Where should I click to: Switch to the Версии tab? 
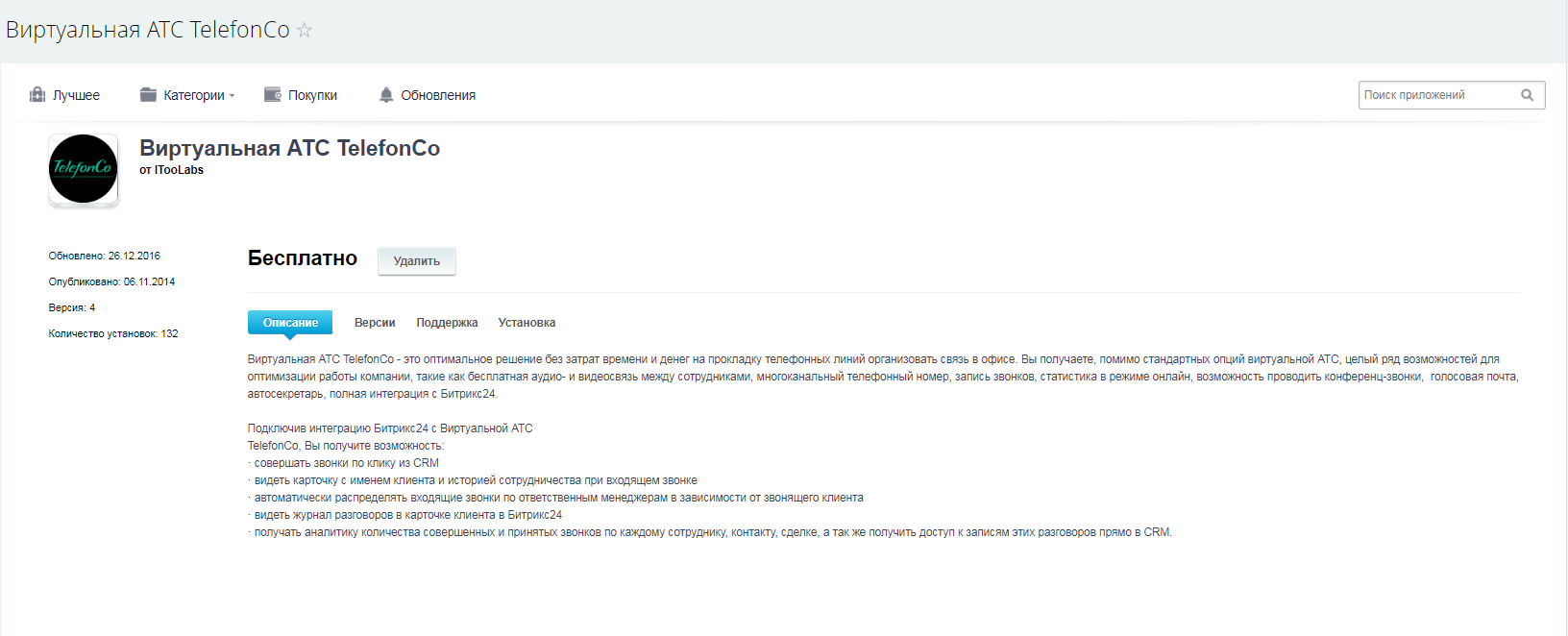click(375, 323)
